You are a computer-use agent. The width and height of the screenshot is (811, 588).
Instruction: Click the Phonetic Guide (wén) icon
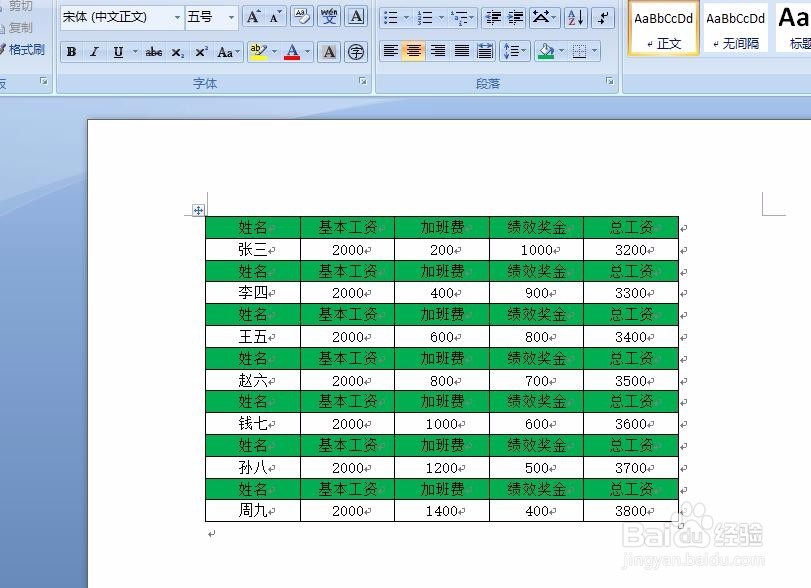coord(329,17)
